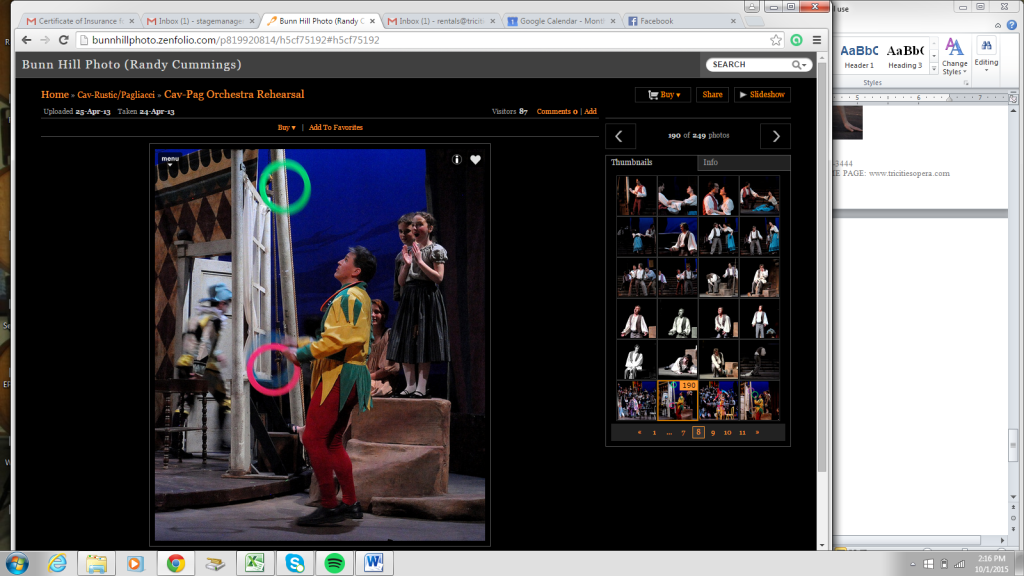Expand the search options arrow
This screenshot has width=1024, height=576.
[801, 65]
